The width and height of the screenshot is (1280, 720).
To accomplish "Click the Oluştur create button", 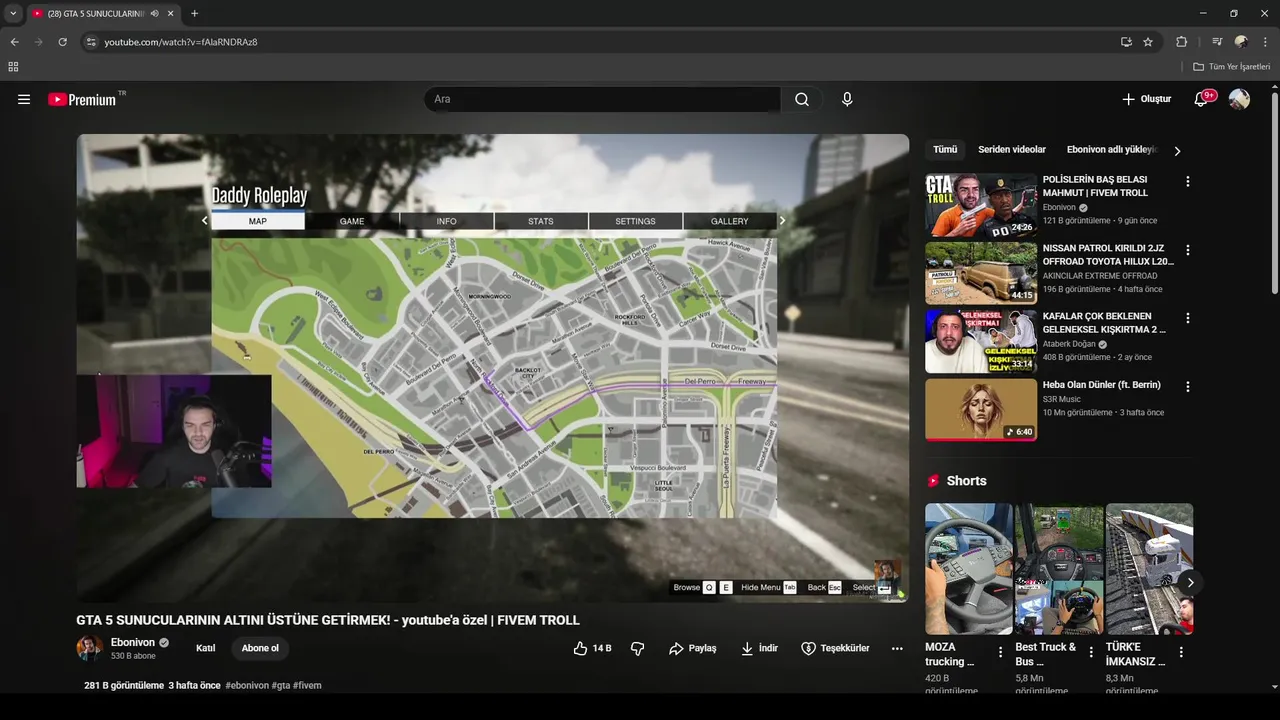I will click(1146, 99).
